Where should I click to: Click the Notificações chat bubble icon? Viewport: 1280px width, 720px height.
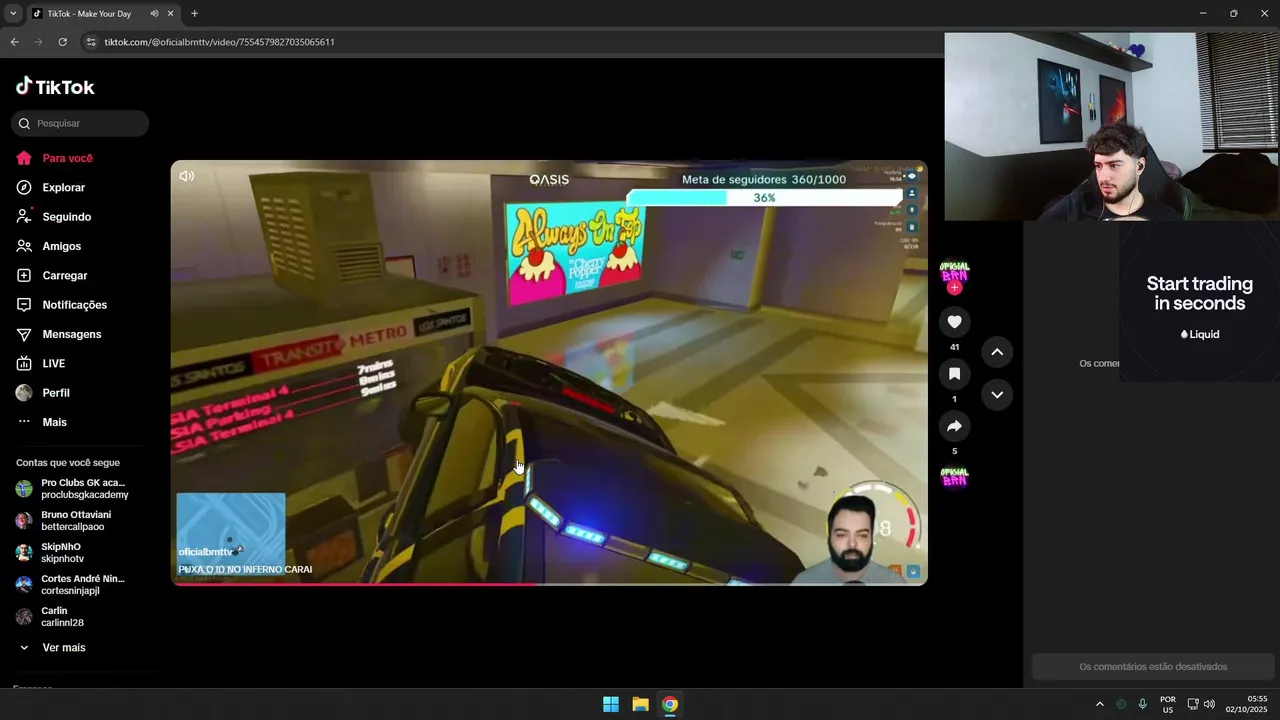click(24, 305)
